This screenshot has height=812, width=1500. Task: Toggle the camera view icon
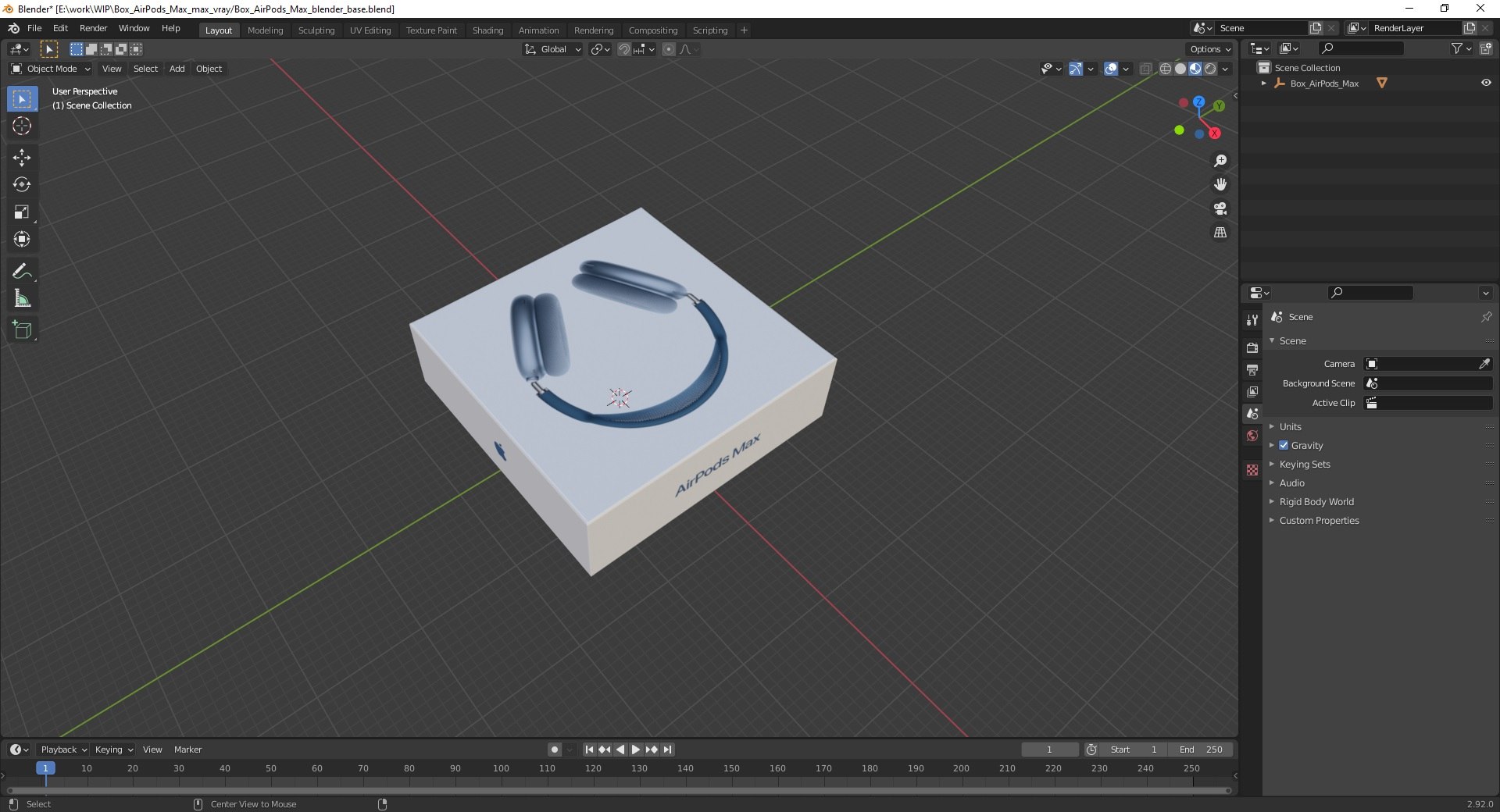1220,208
